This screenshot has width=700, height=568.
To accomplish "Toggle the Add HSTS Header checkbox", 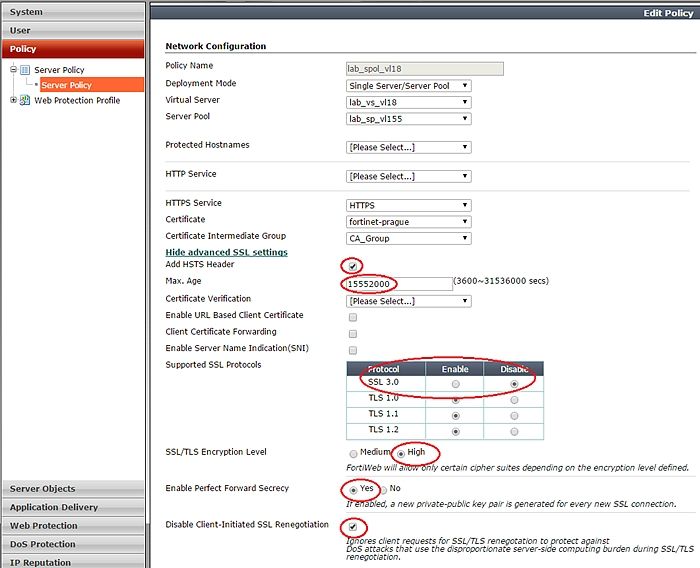I will [353, 267].
